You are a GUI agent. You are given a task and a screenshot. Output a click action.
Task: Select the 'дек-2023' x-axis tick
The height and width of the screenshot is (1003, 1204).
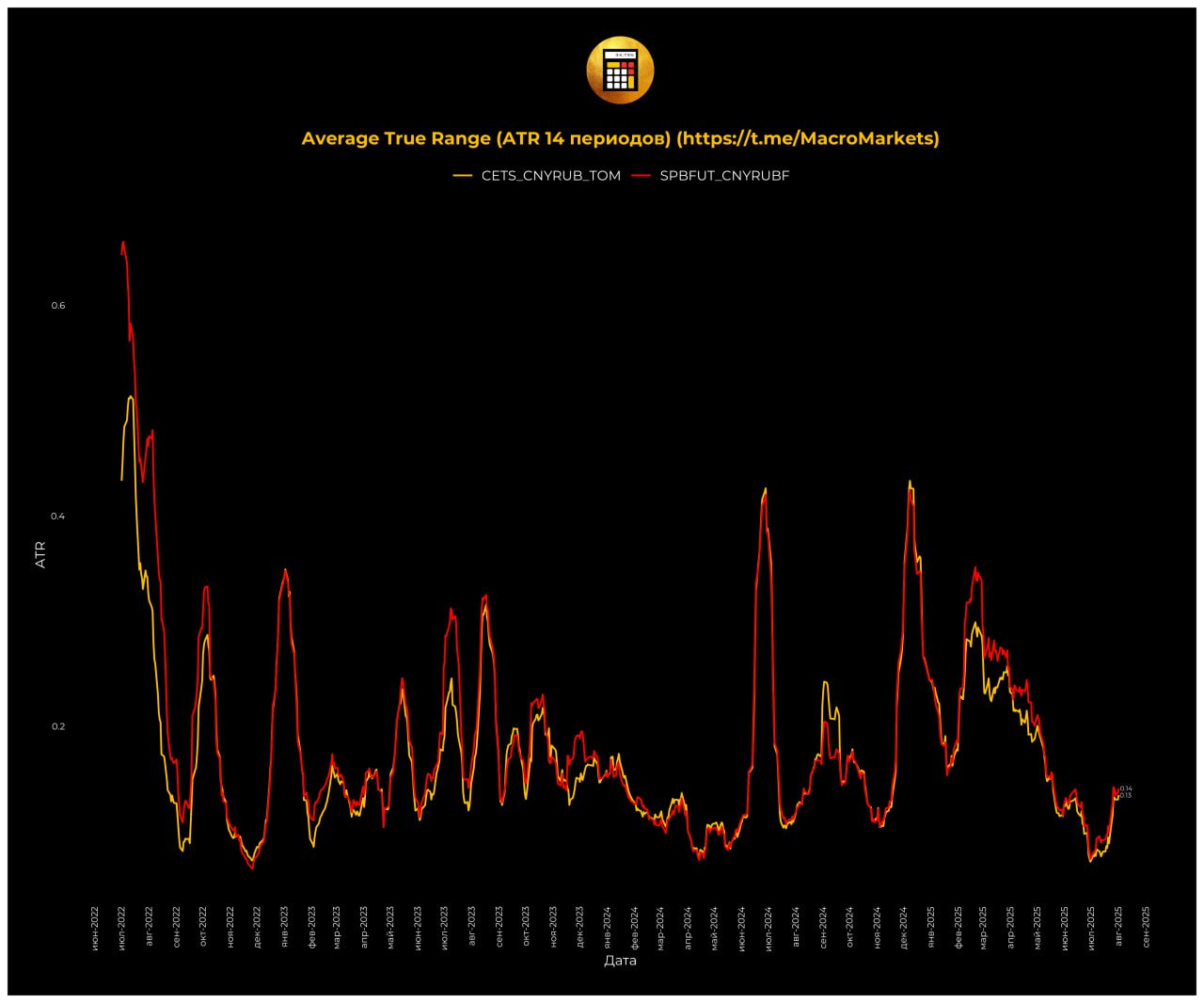579,926
